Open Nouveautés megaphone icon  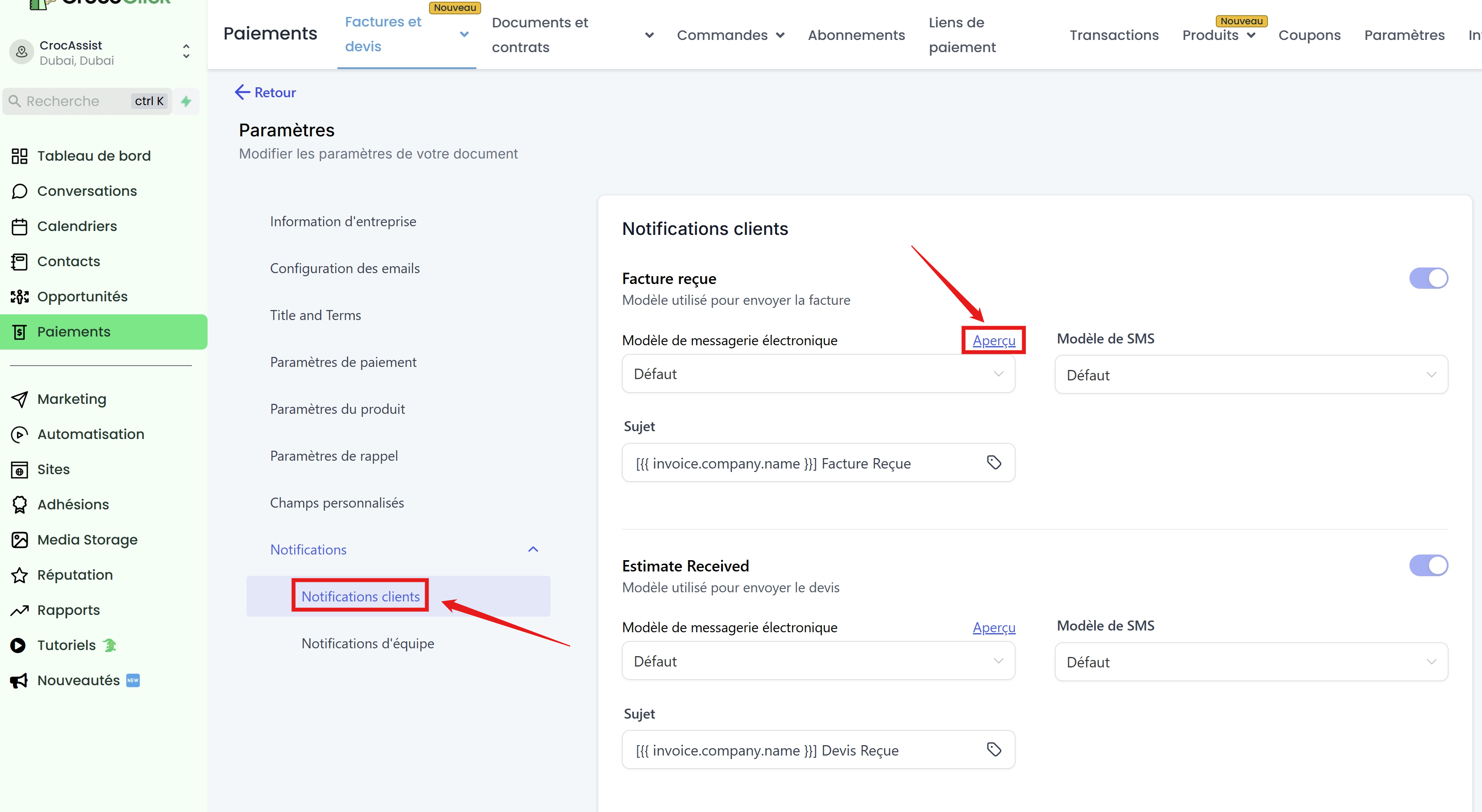click(20, 681)
